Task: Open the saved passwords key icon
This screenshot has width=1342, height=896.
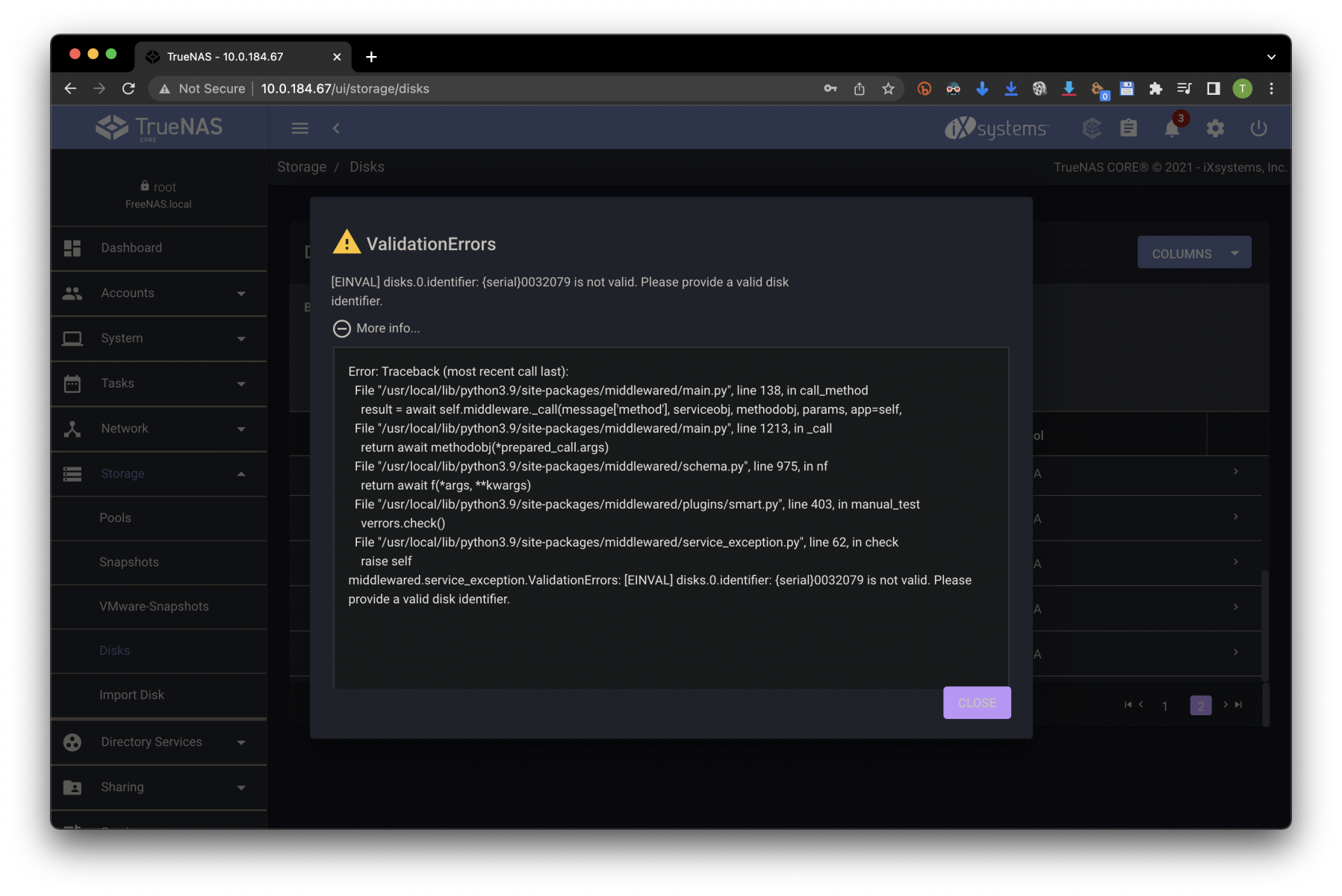Action: 830,89
